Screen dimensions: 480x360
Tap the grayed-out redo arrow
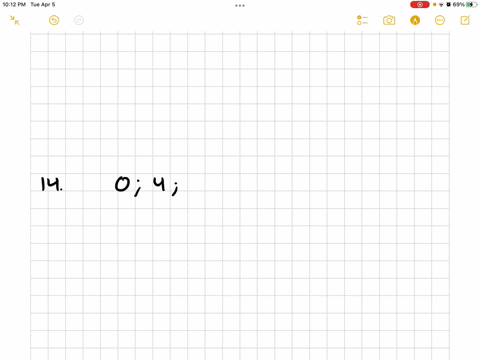tap(79, 20)
